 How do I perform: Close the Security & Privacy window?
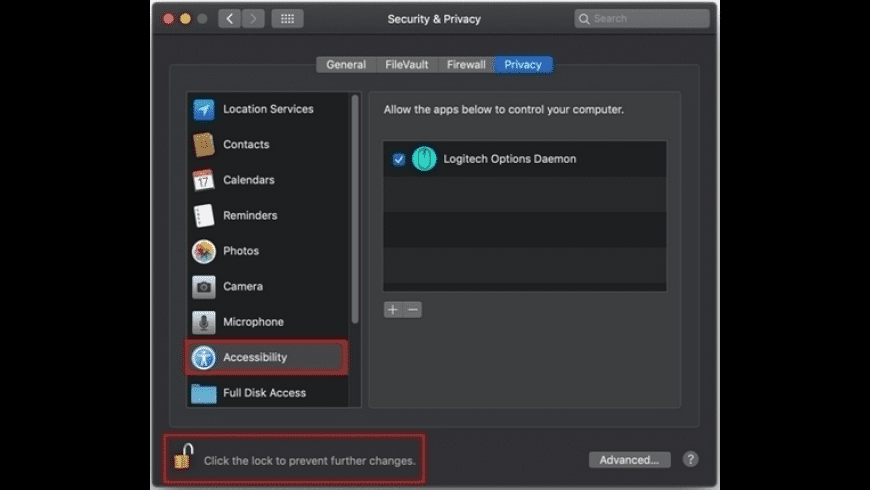[168, 19]
